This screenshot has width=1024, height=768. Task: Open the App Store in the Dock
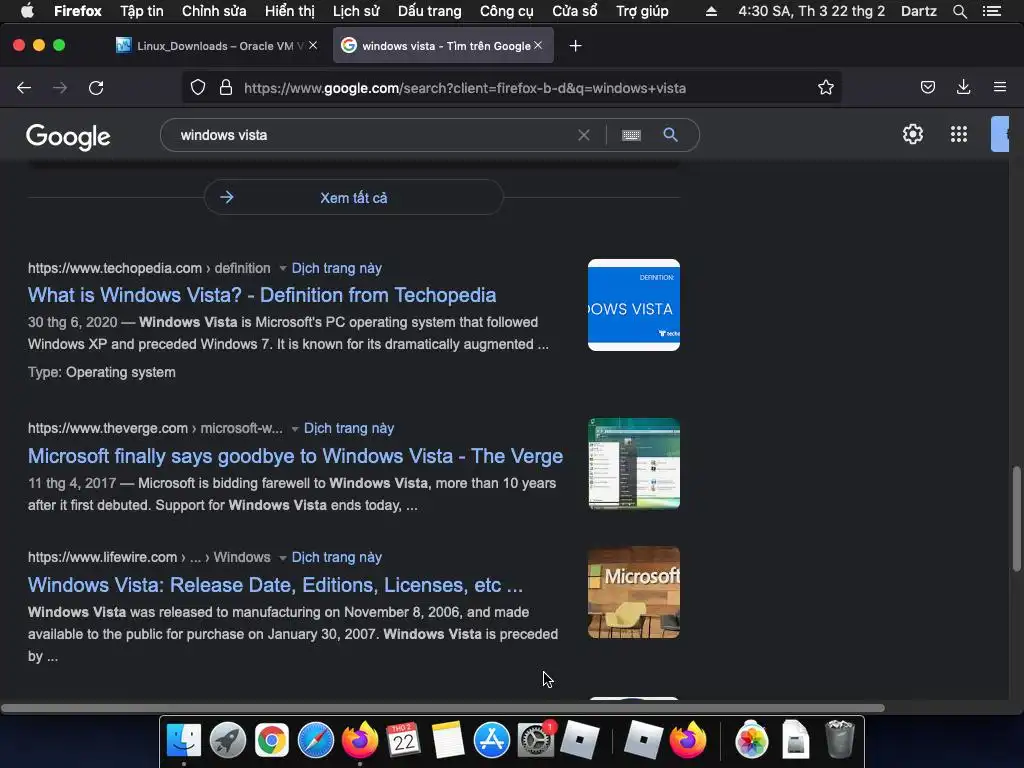click(x=491, y=741)
